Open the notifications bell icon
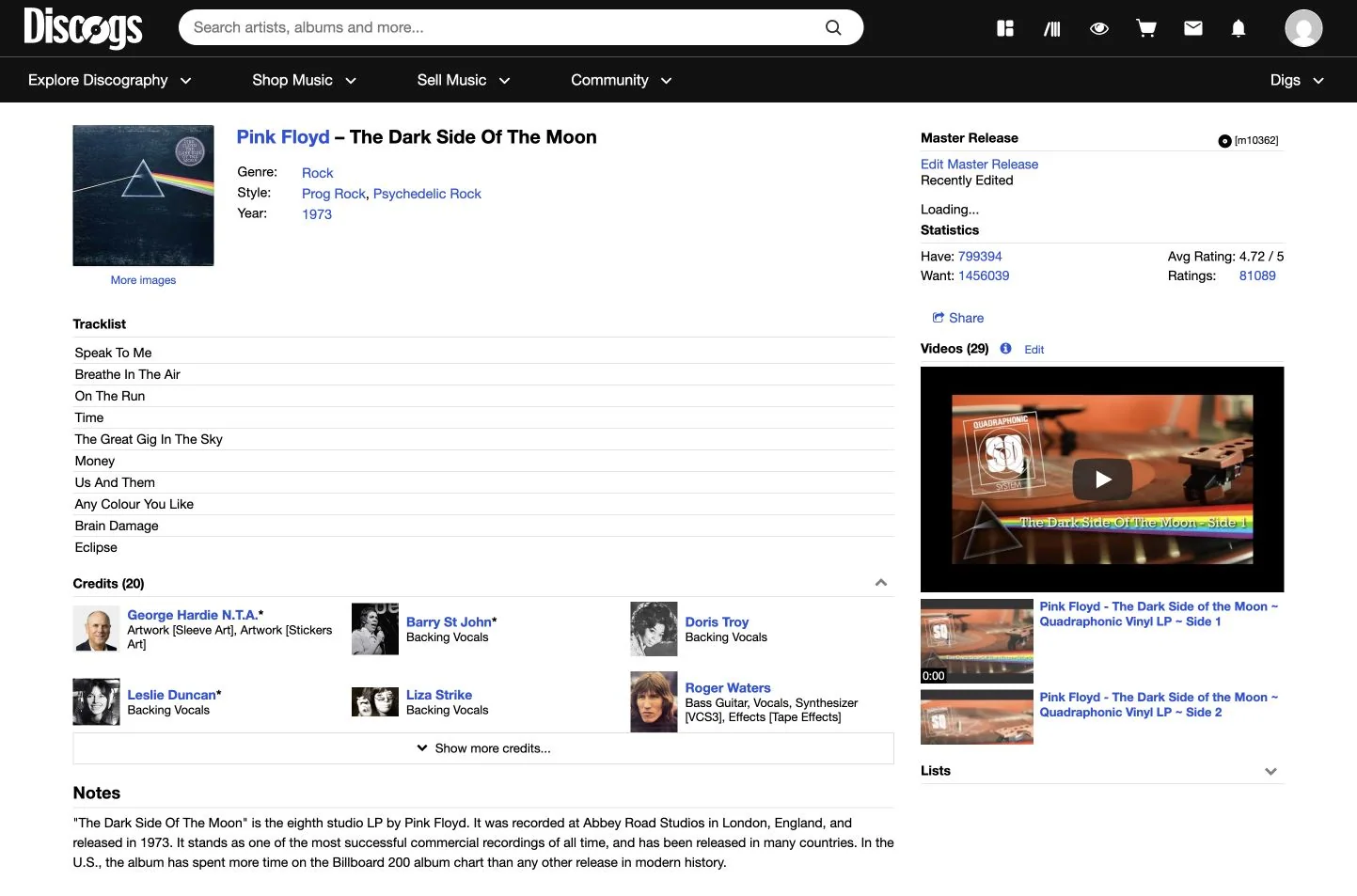This screenshot has width=1357, height=896. click(x=1239, y=28)
